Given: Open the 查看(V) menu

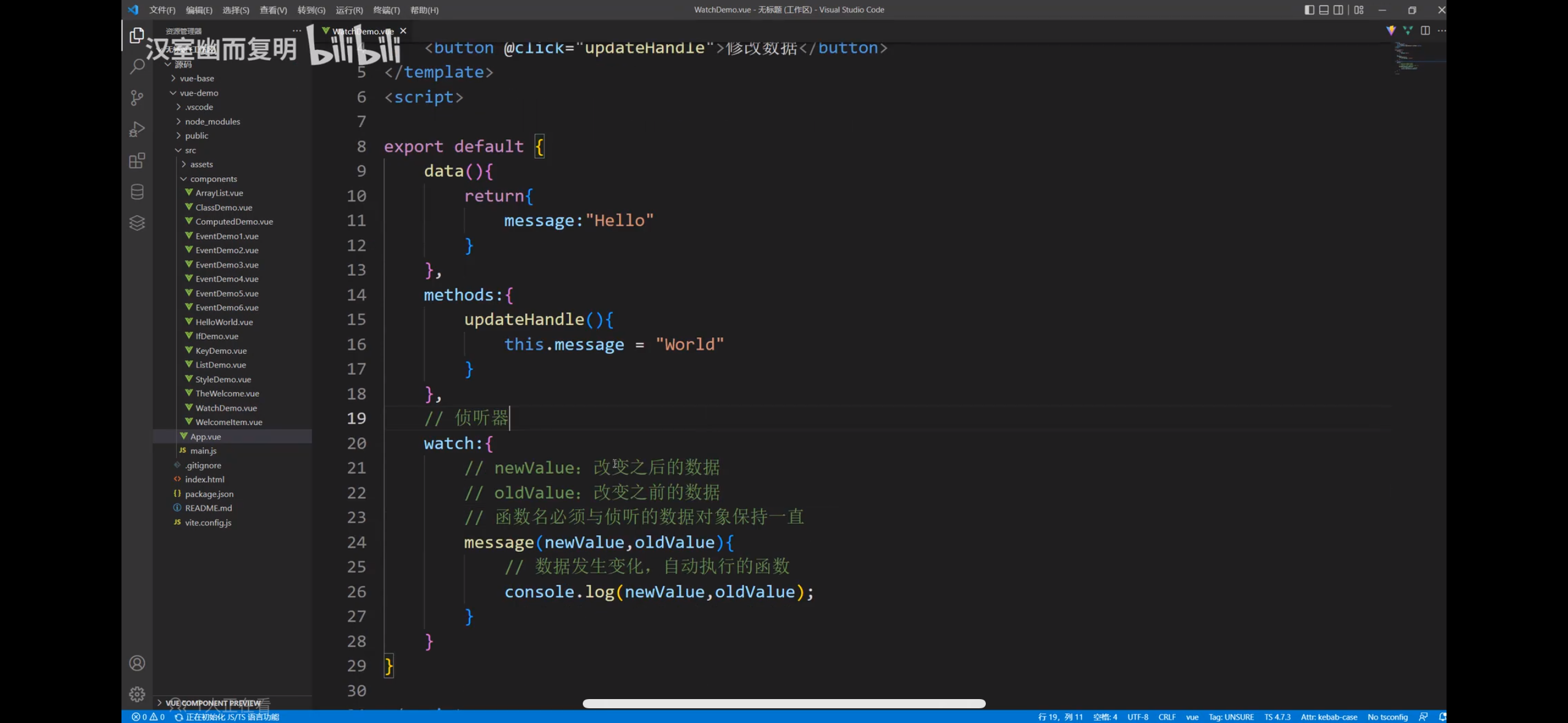Looking at the screenshot, I should [x=273, y=10].
